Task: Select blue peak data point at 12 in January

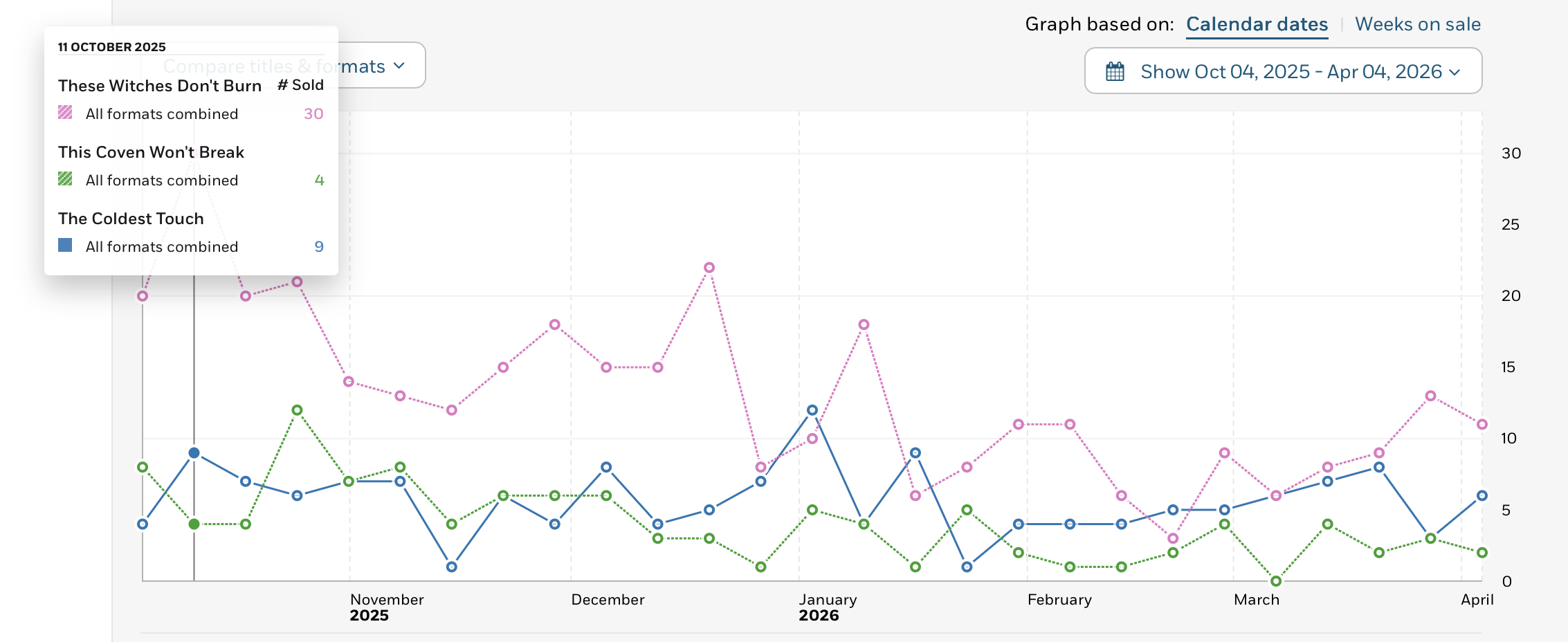Action: click(812, 410)
